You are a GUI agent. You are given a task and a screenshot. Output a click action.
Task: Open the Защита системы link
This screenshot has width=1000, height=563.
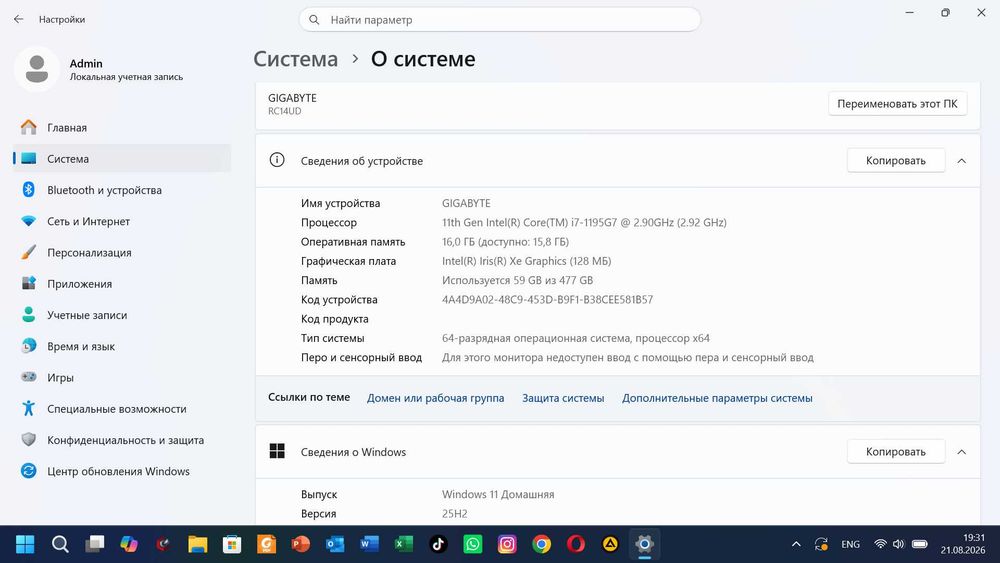563,398
